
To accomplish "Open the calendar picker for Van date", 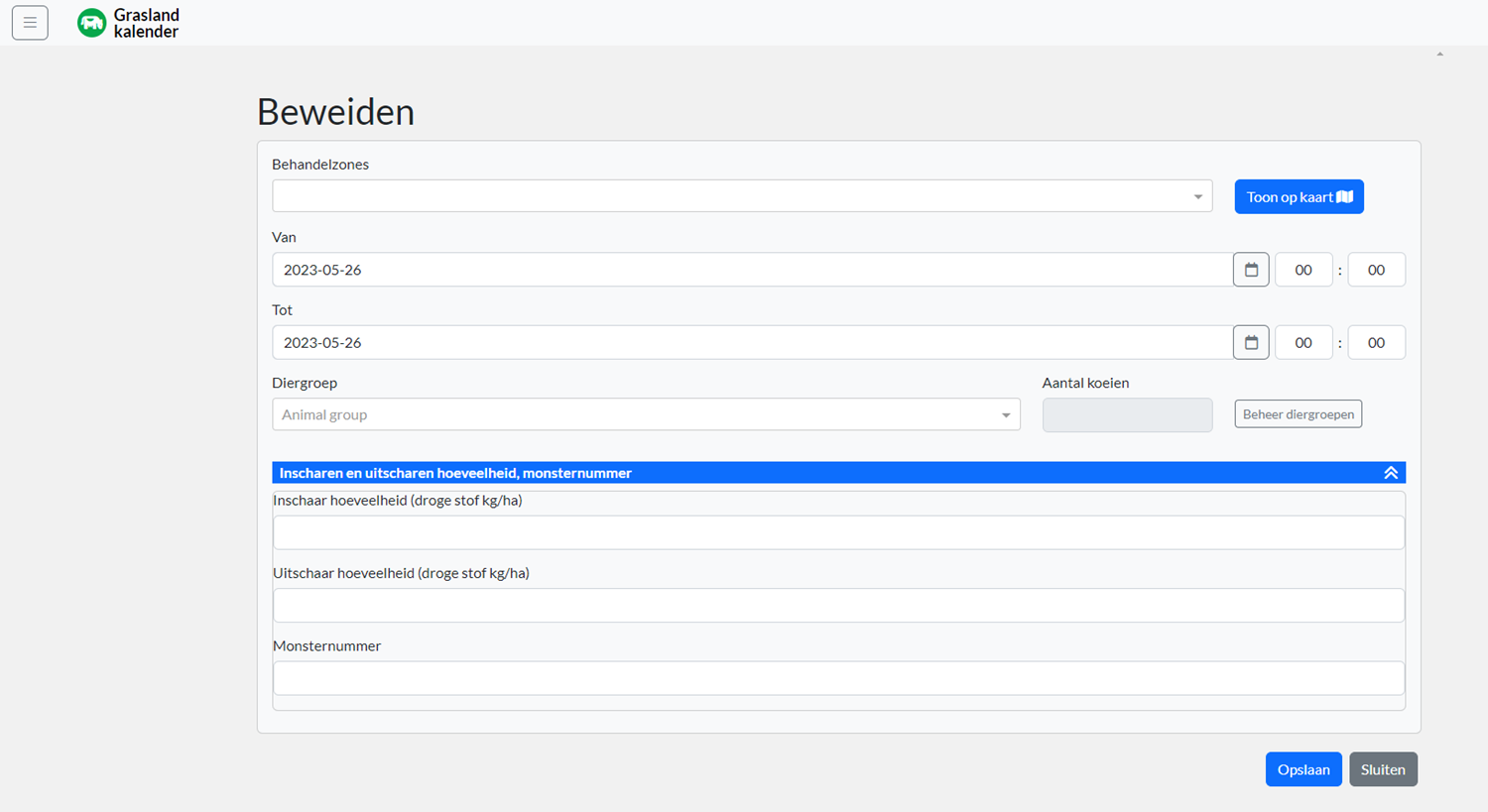I will click(x=1250, y=270).
